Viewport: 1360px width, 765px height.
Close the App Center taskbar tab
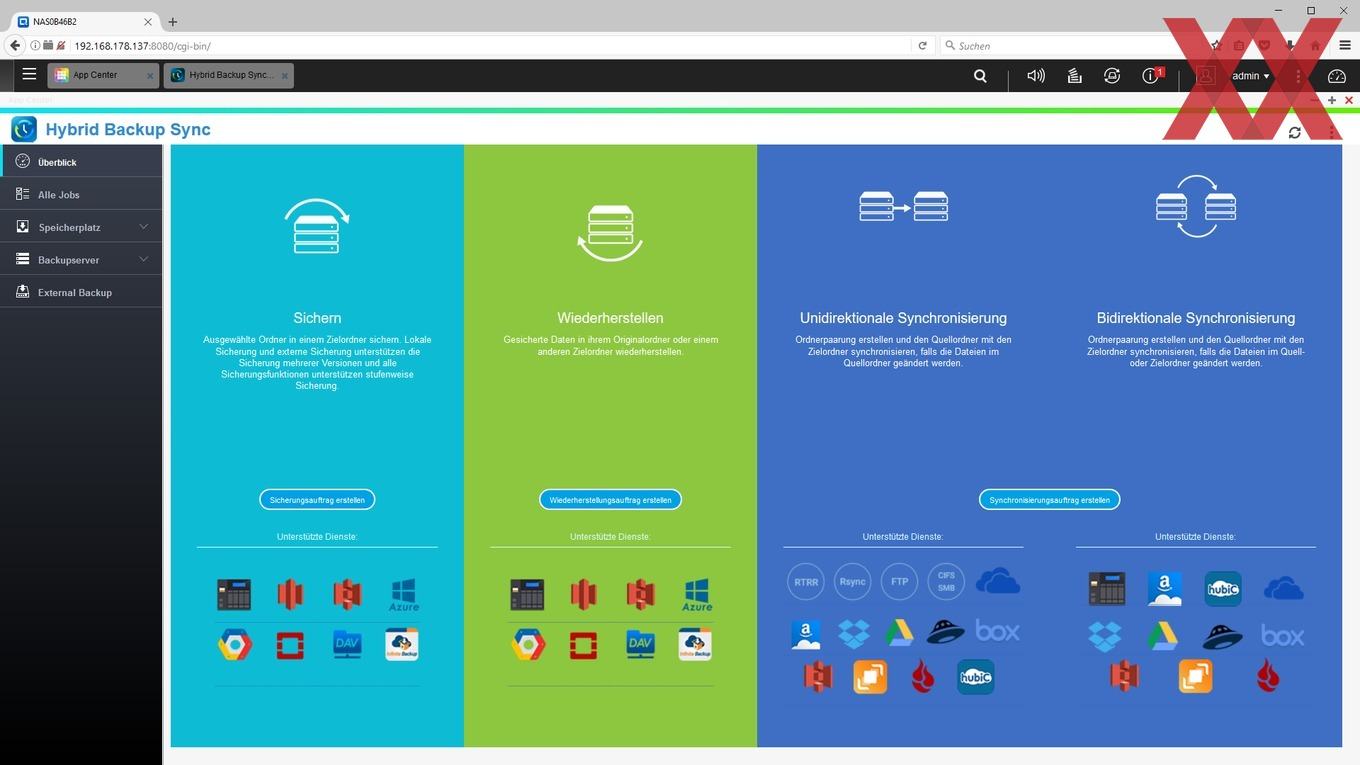pos(150,76)
